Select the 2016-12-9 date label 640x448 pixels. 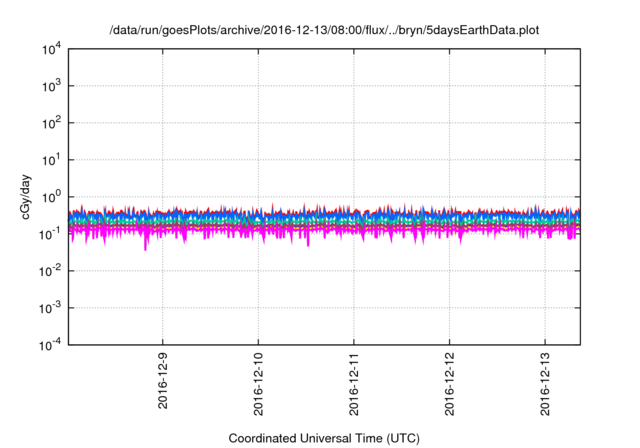pos(163,381)
